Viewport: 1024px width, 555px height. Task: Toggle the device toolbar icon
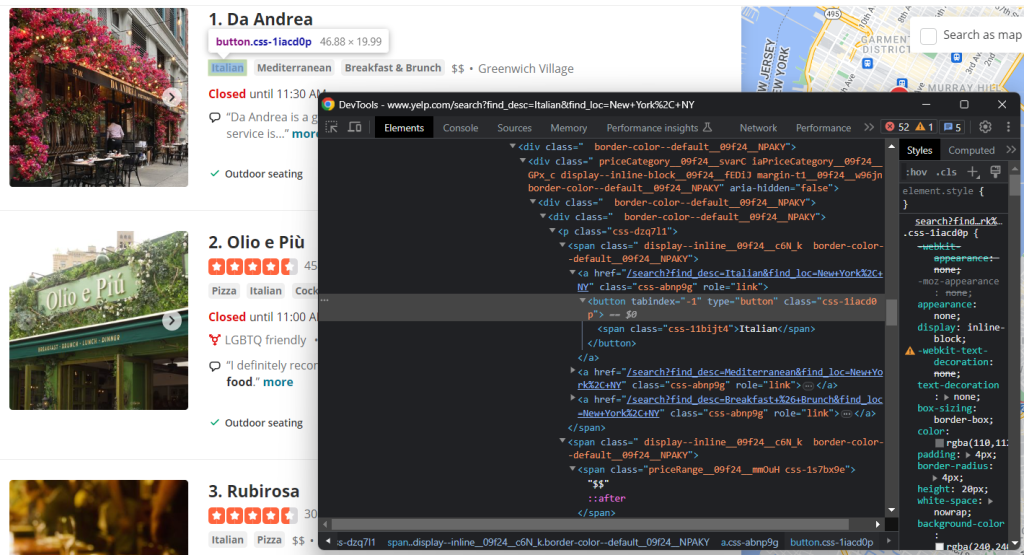click(x=355, y=128)
